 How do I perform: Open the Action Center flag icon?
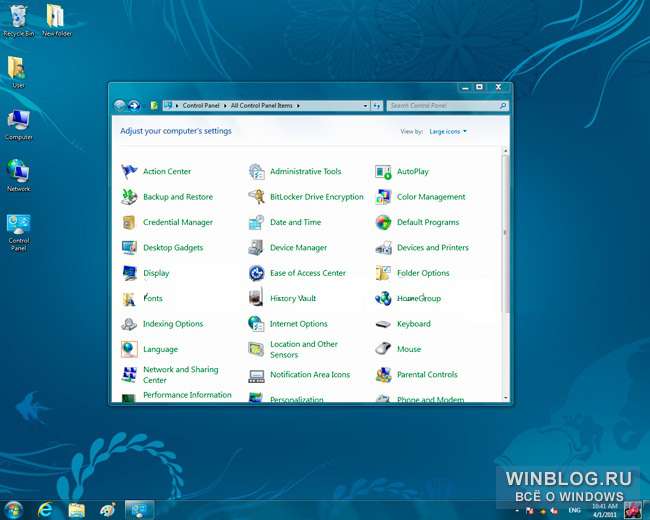[x=129, y=171]
